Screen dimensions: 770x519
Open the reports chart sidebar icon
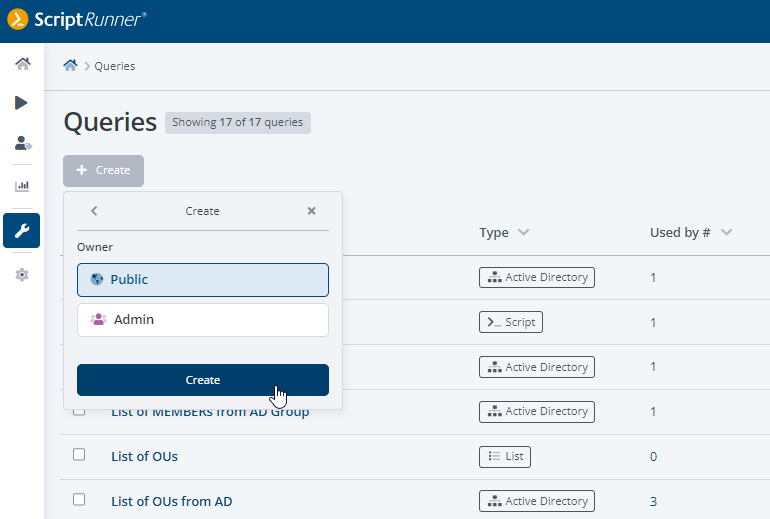click(22, 186)
